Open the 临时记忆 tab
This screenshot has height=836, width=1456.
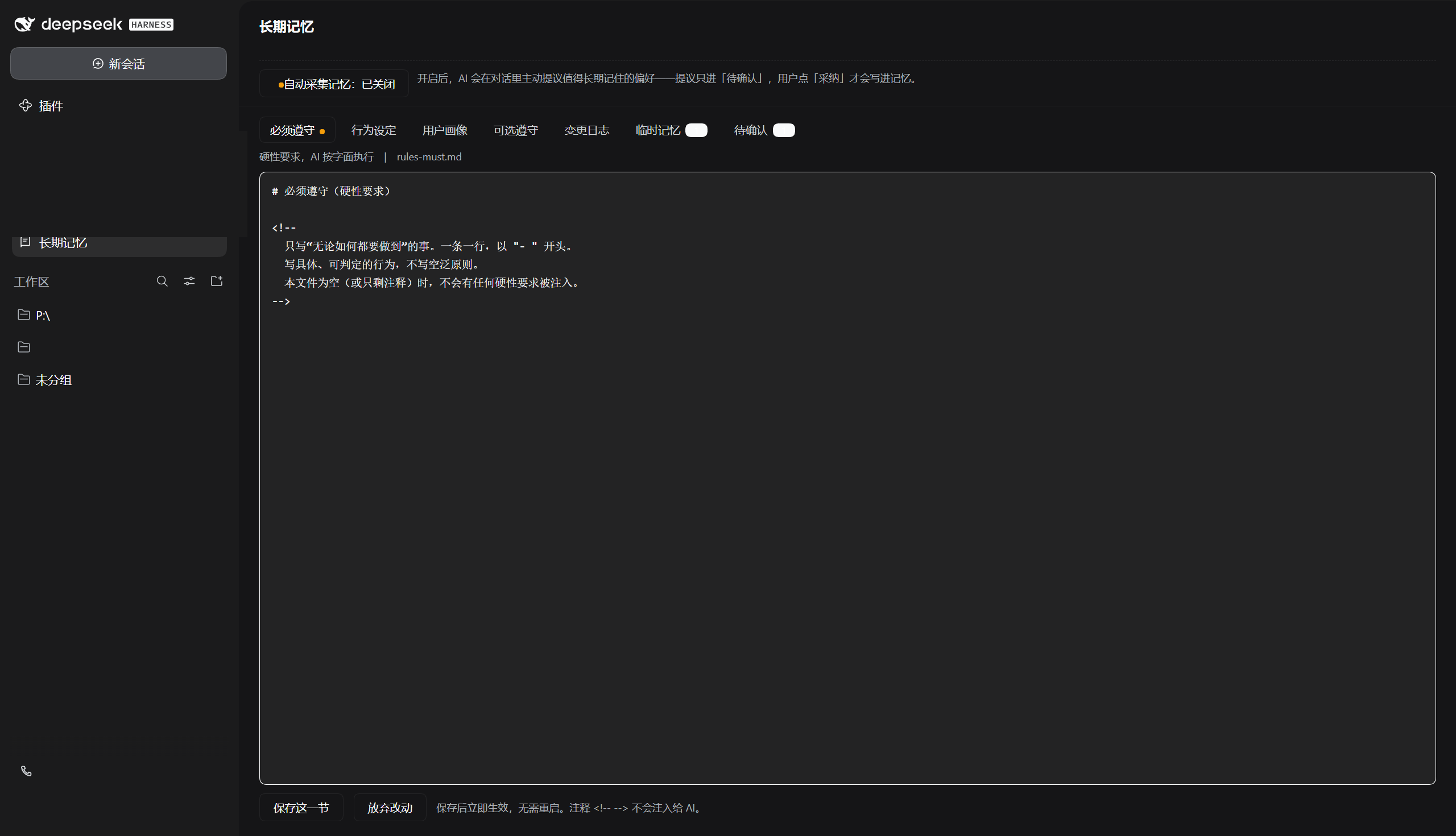click(x=671, y=130)
